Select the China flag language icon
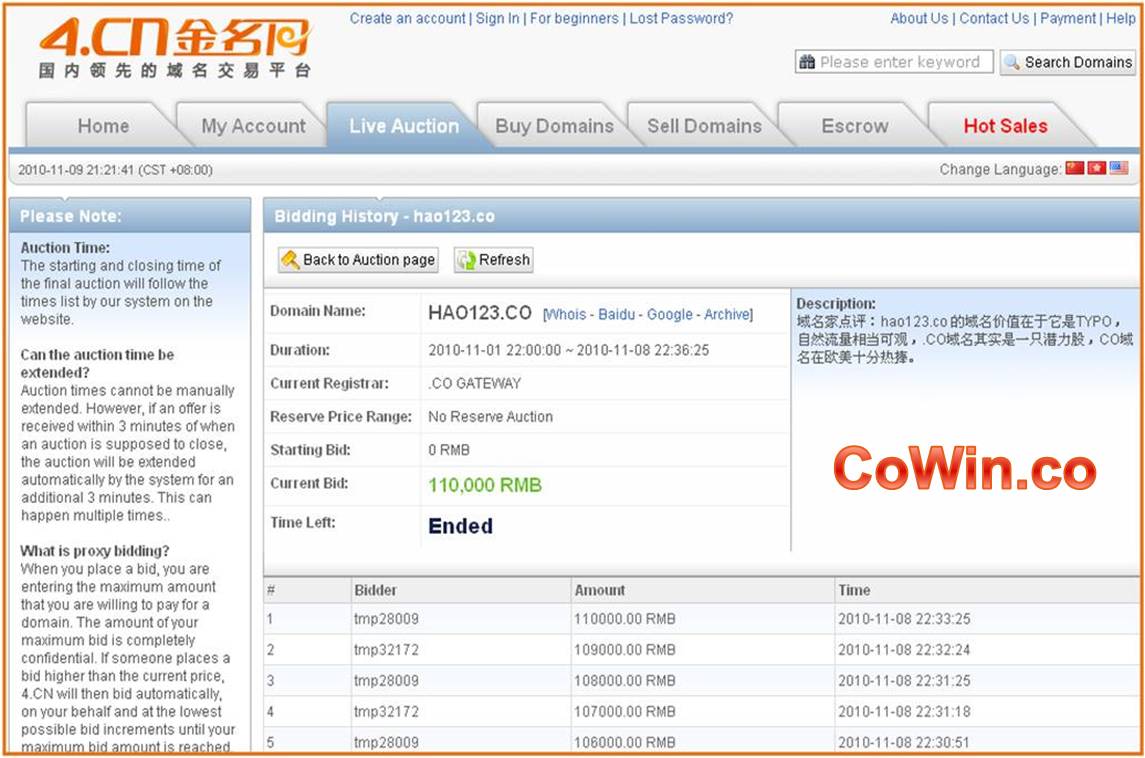The image size is (1145, 758). (x=1075, y=169)
